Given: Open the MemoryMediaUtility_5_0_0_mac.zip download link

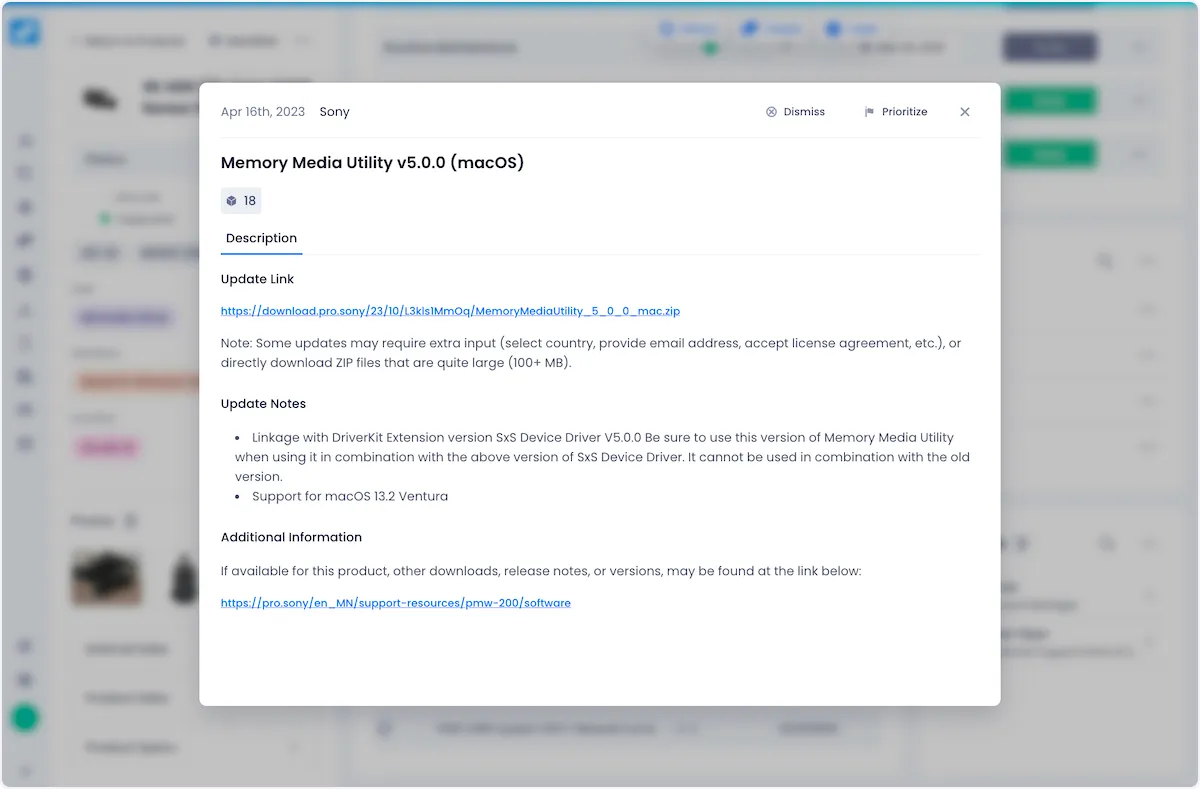Looking at the screenshot, I should coord(450,311).
